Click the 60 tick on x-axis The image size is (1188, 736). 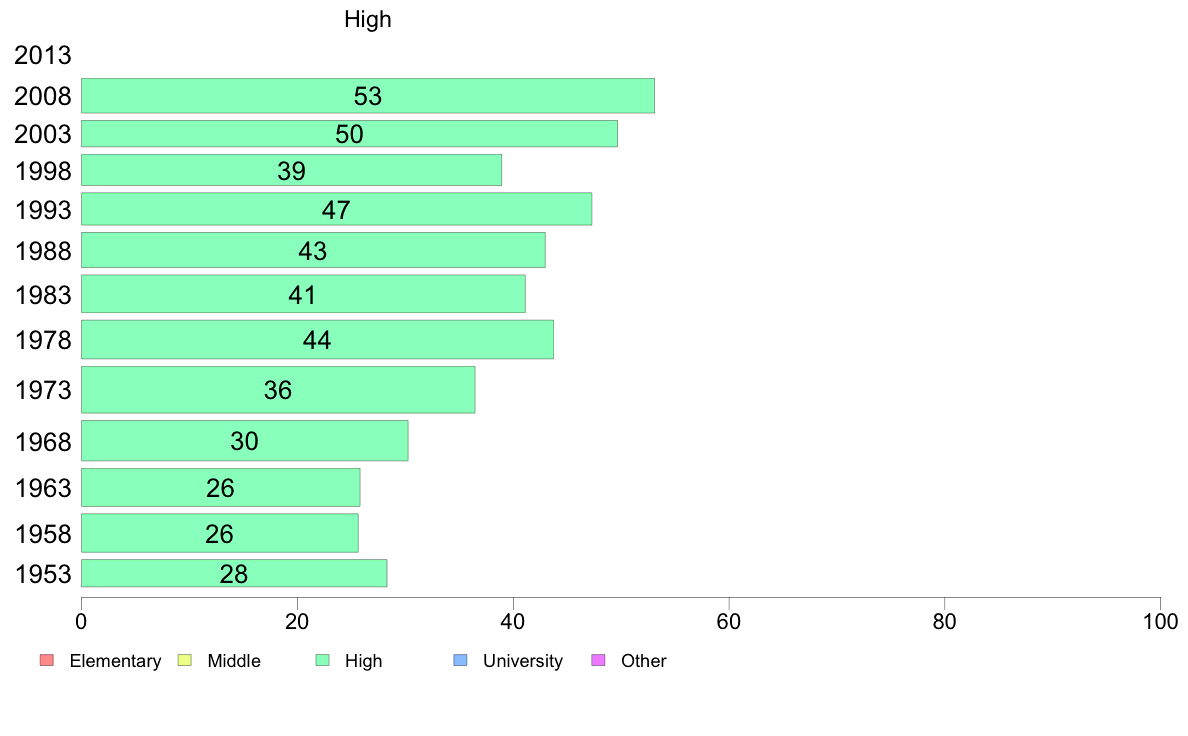tap(728, 622)
